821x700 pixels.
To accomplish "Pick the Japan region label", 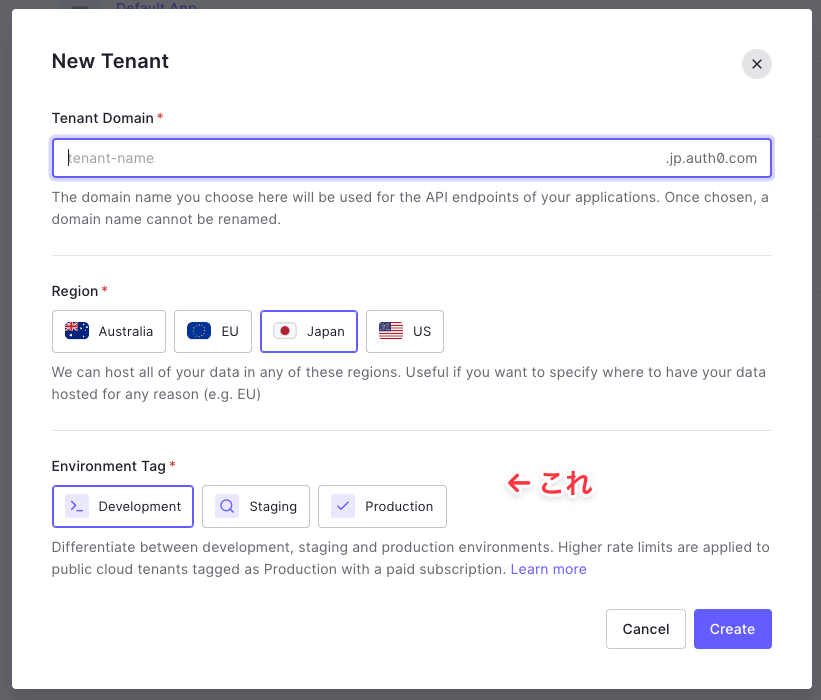I will pyautogui.click(x=326, y=331).
